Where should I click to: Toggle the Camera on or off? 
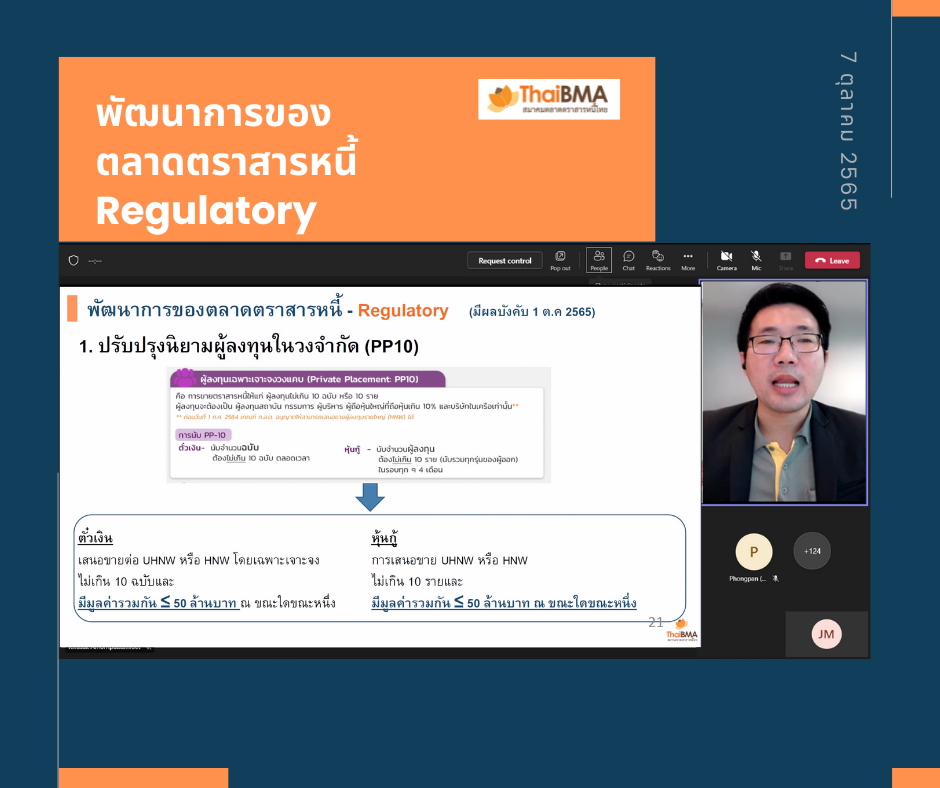pos(727,260)
